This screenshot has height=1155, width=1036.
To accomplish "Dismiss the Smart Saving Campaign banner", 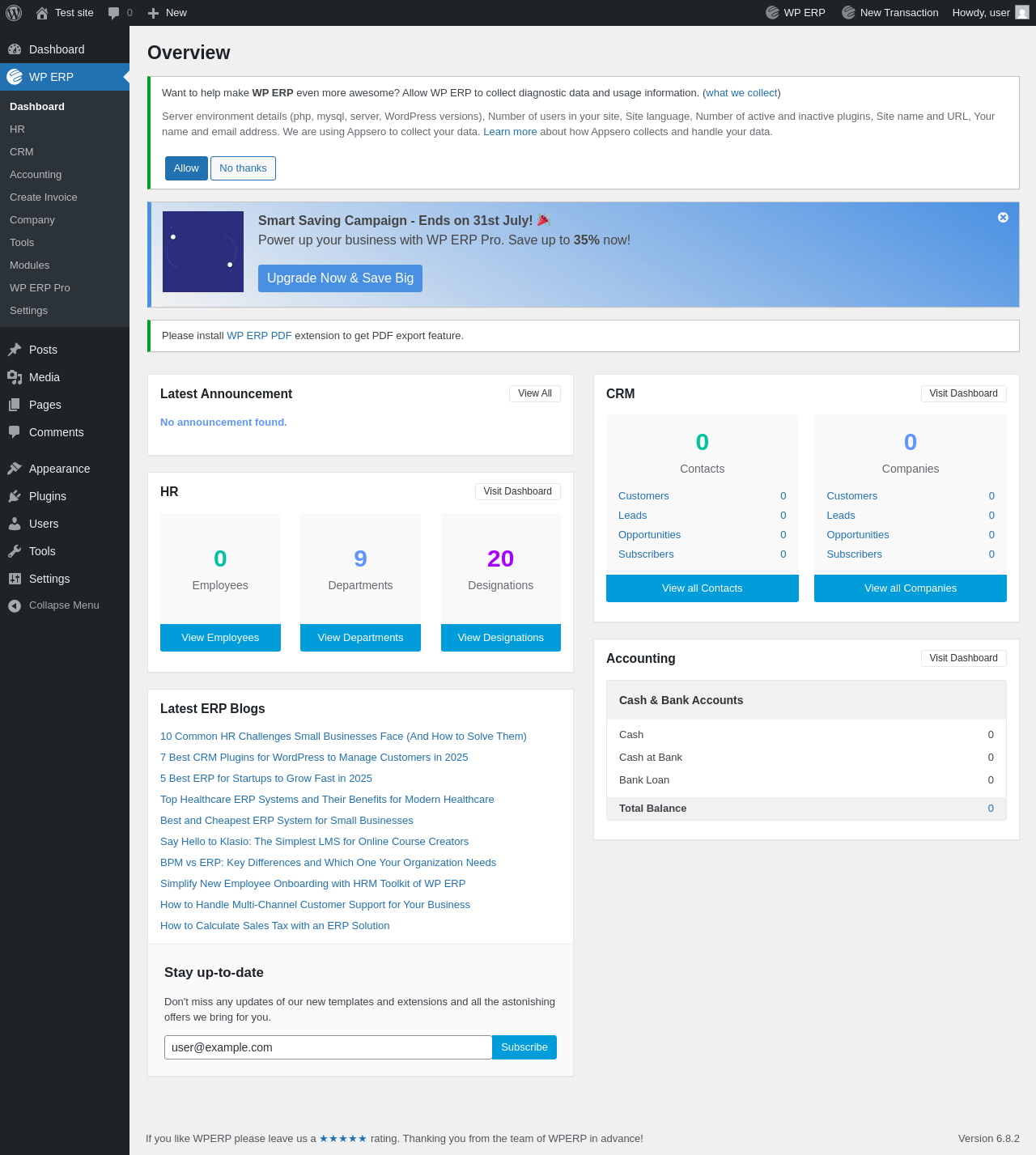I will click(x=1003, y=218).
